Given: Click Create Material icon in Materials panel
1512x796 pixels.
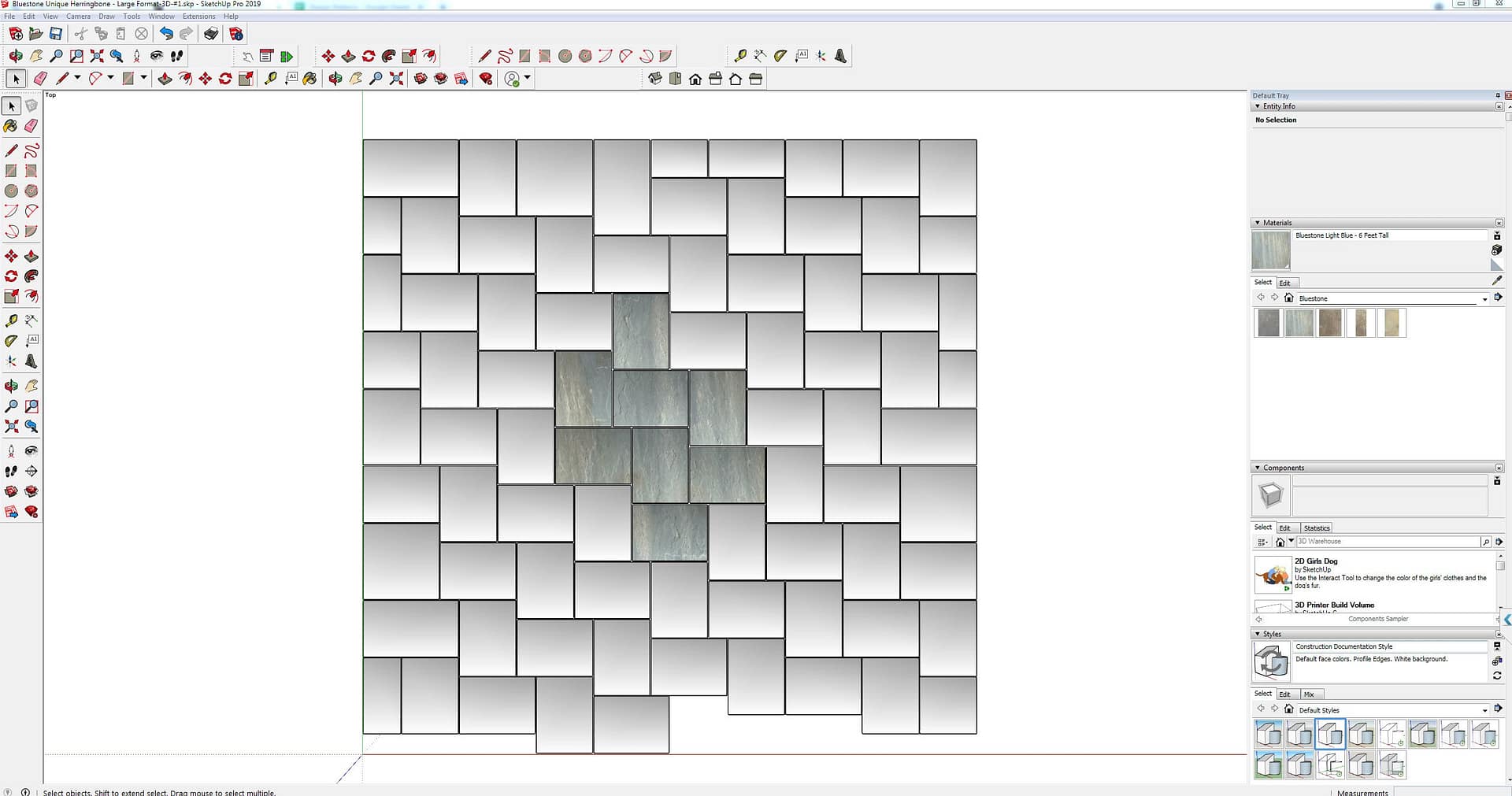Looking at the screenshot, I should [x=1497, y=250].
